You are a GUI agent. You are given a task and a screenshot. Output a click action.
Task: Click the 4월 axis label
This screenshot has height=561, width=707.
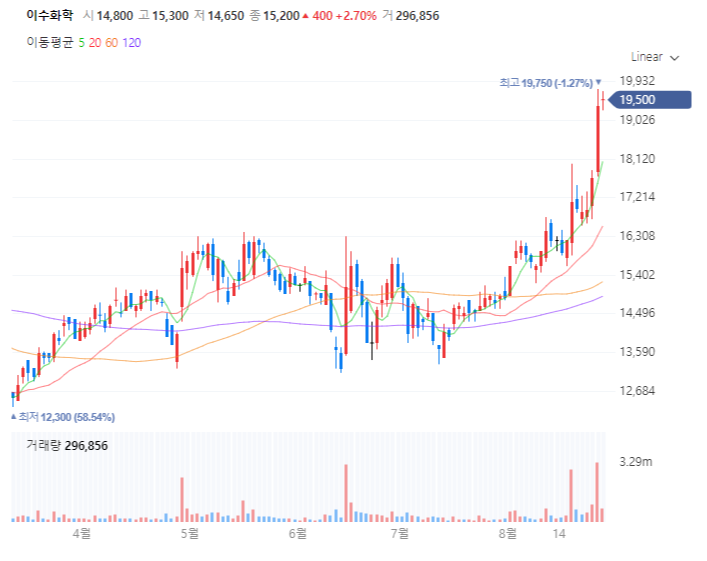tap(82, 533)
